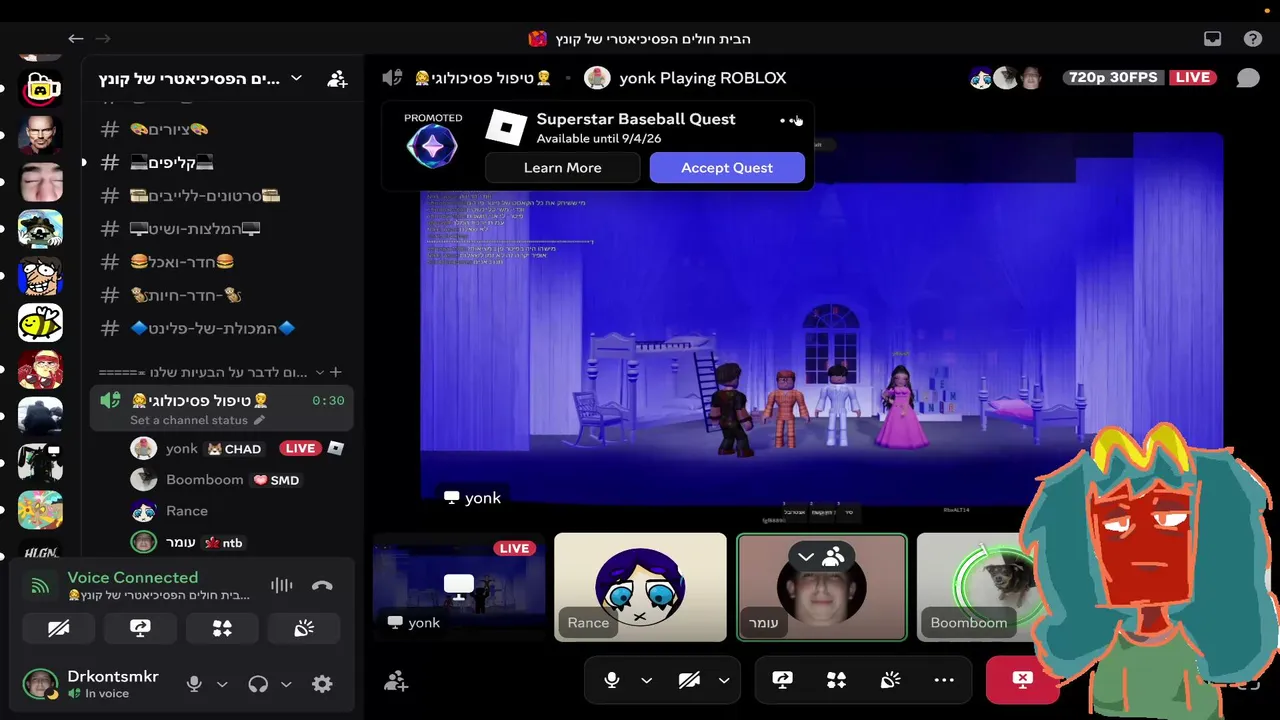Open the המלצות-ושיט channel
The height and width of the screenshot is (720, 1280).
[220, 228]
